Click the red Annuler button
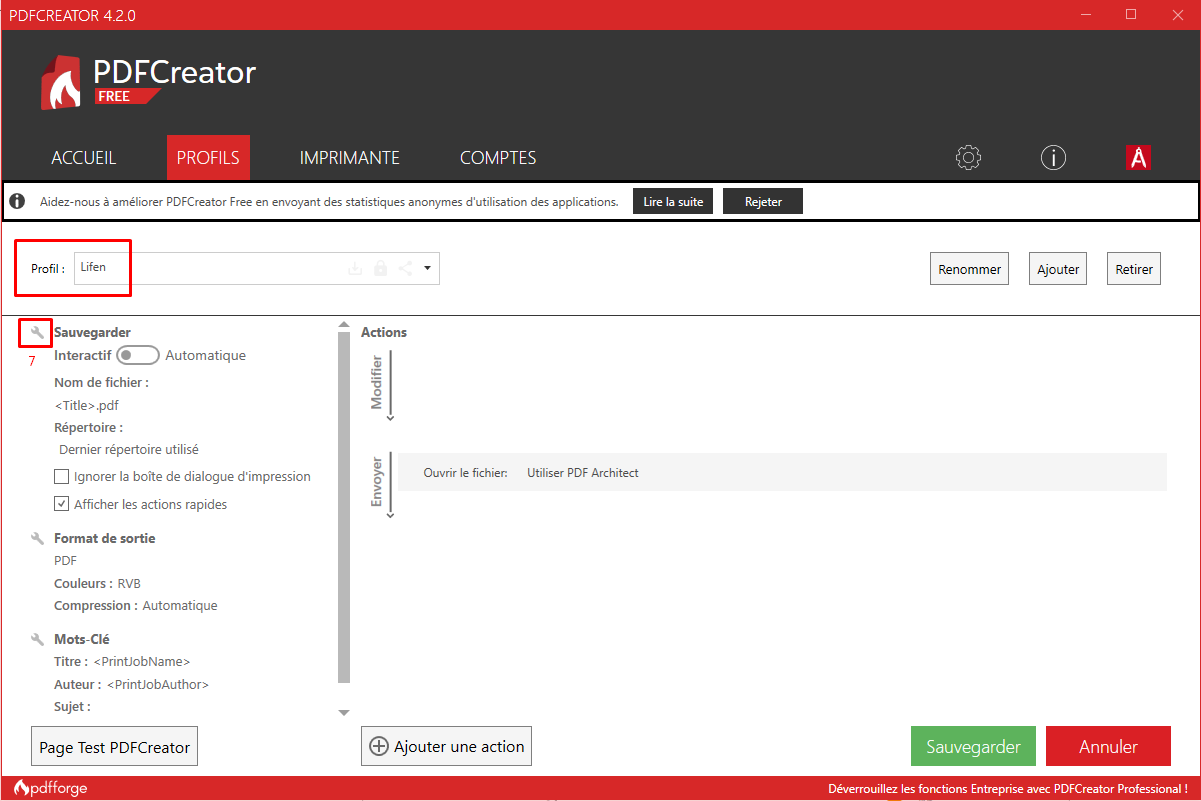Image resolution: width=1201 pixels, height=801 pixels. coord(1108,746)
